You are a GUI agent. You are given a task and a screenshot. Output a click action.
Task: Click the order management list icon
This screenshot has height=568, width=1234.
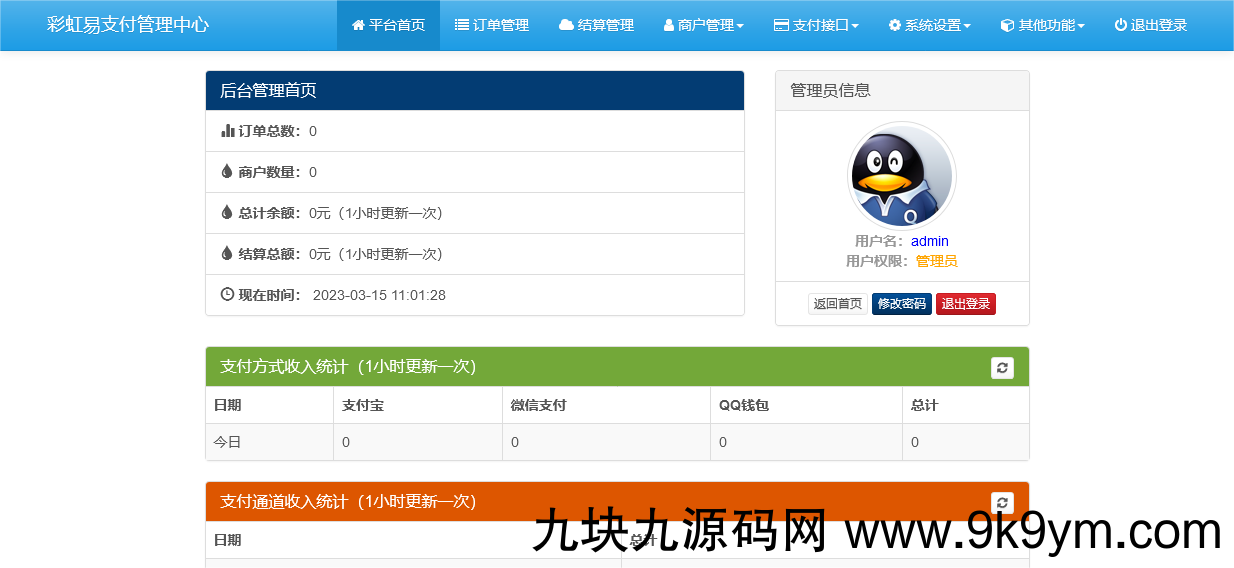click(461, 25)
